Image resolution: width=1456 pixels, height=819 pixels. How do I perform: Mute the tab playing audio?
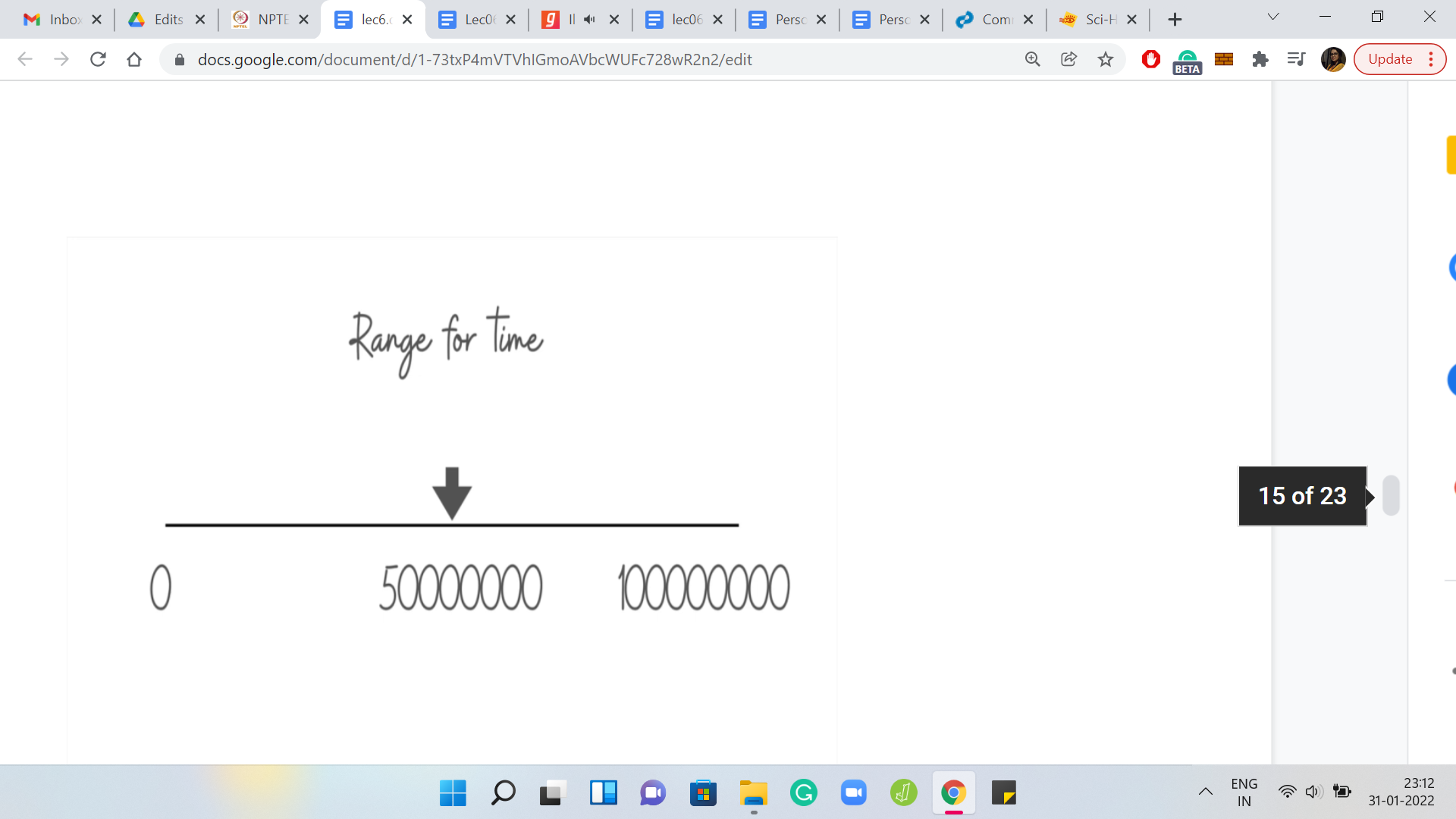(x=589, y=20)
